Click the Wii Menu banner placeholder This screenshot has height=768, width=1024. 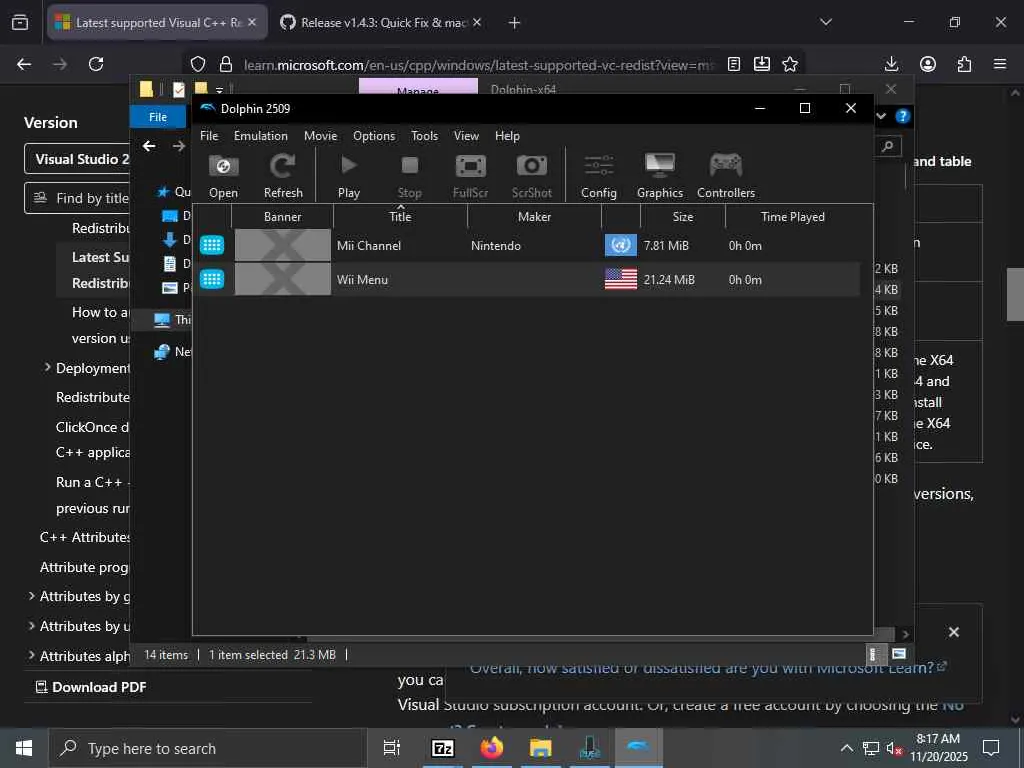(x=283, y=280)
